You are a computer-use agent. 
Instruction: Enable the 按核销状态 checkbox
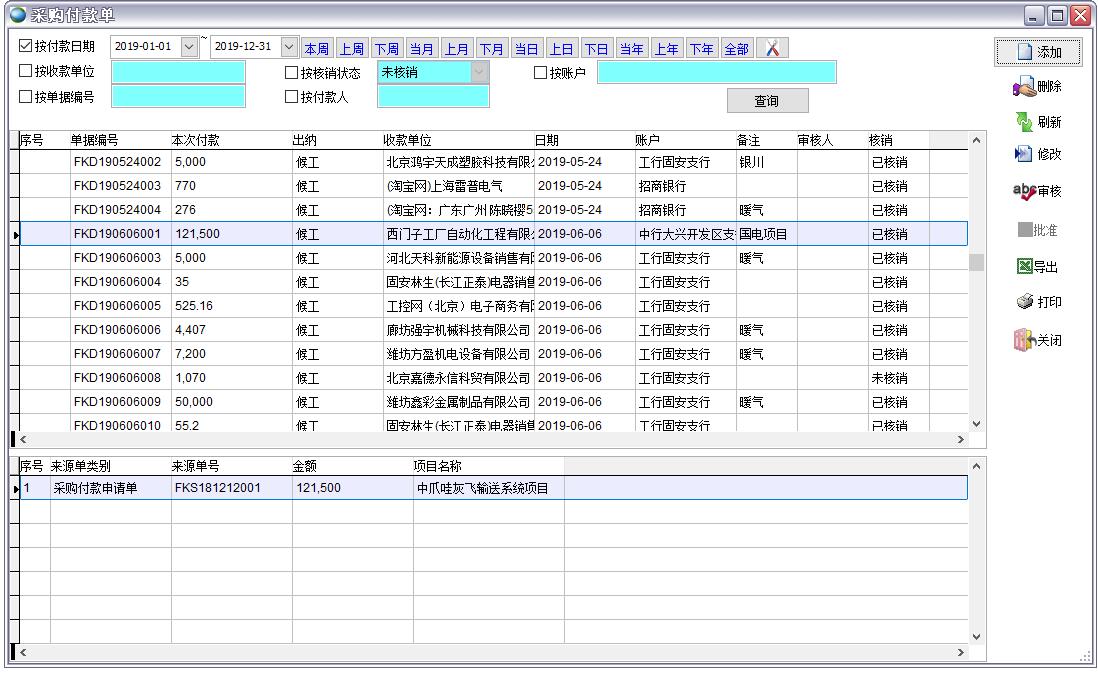(x=292, y=73)
